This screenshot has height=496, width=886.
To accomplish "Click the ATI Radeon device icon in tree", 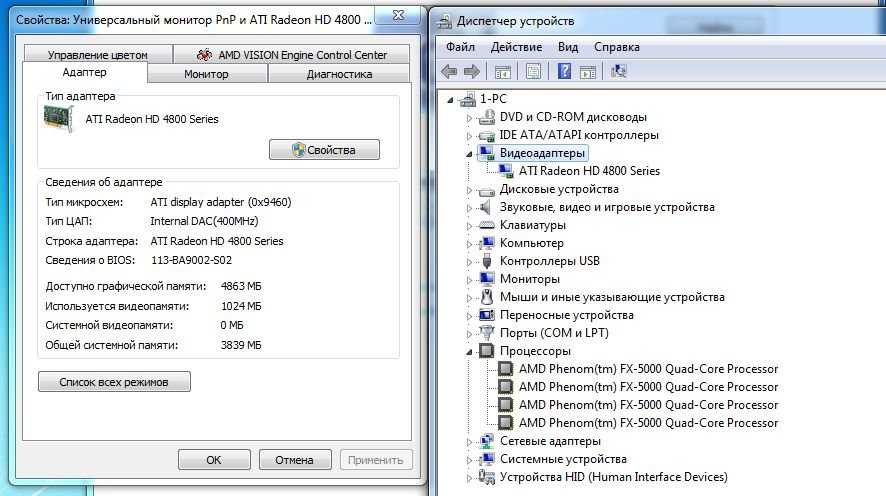I will (506, 171).
